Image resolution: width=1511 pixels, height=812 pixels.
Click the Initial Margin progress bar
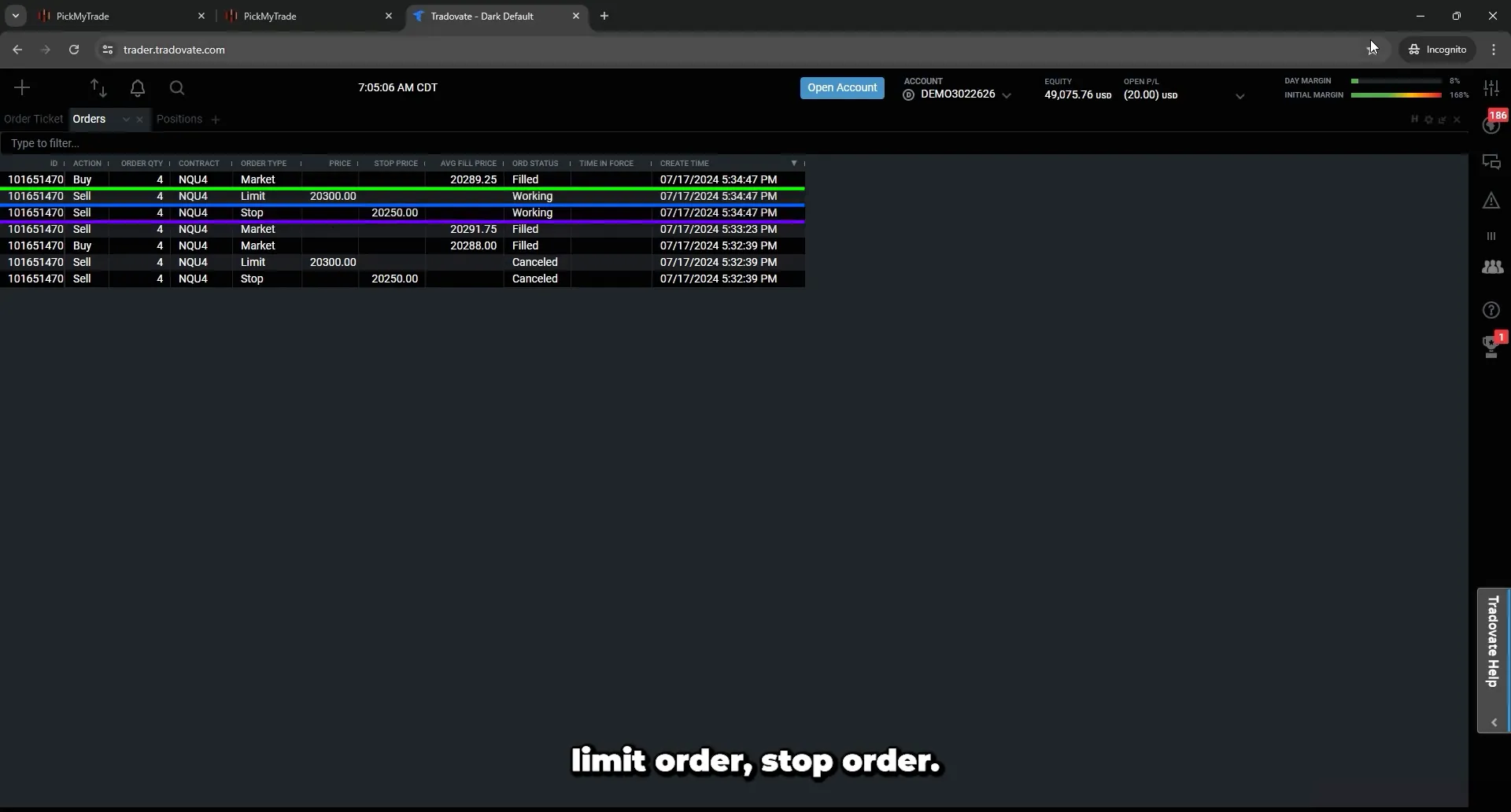1396,95
